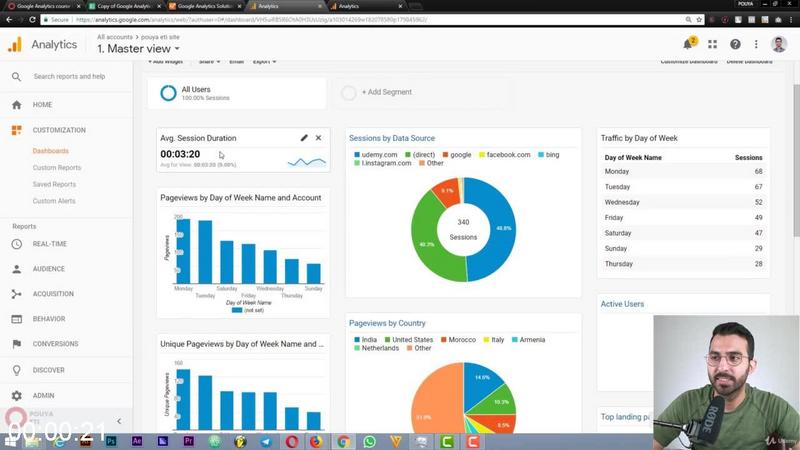The image size is (800, 450).
Task: Click the Admin gear icon
Action: 16,395
